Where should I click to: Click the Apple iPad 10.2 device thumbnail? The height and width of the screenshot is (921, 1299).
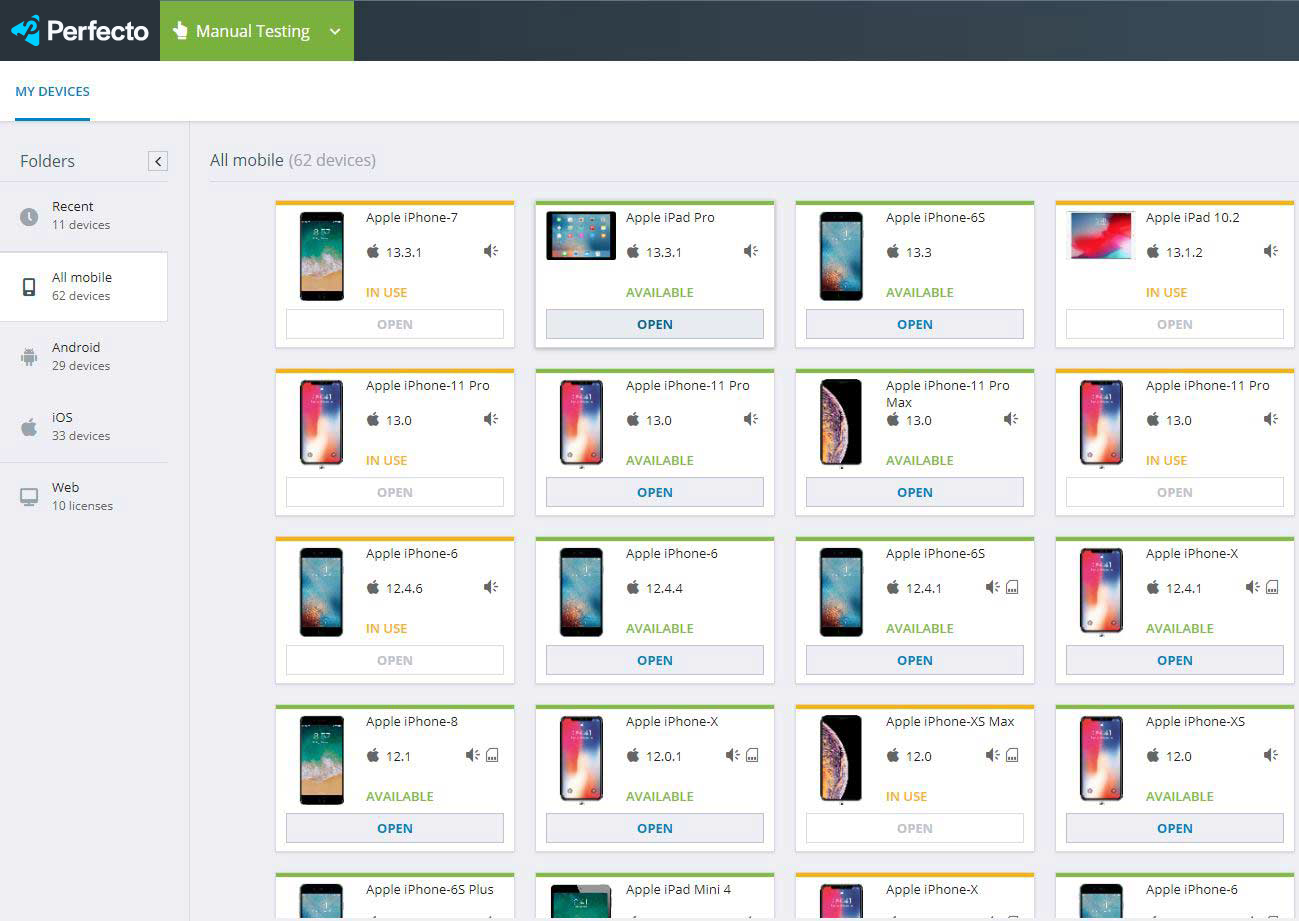[1101, 235]
